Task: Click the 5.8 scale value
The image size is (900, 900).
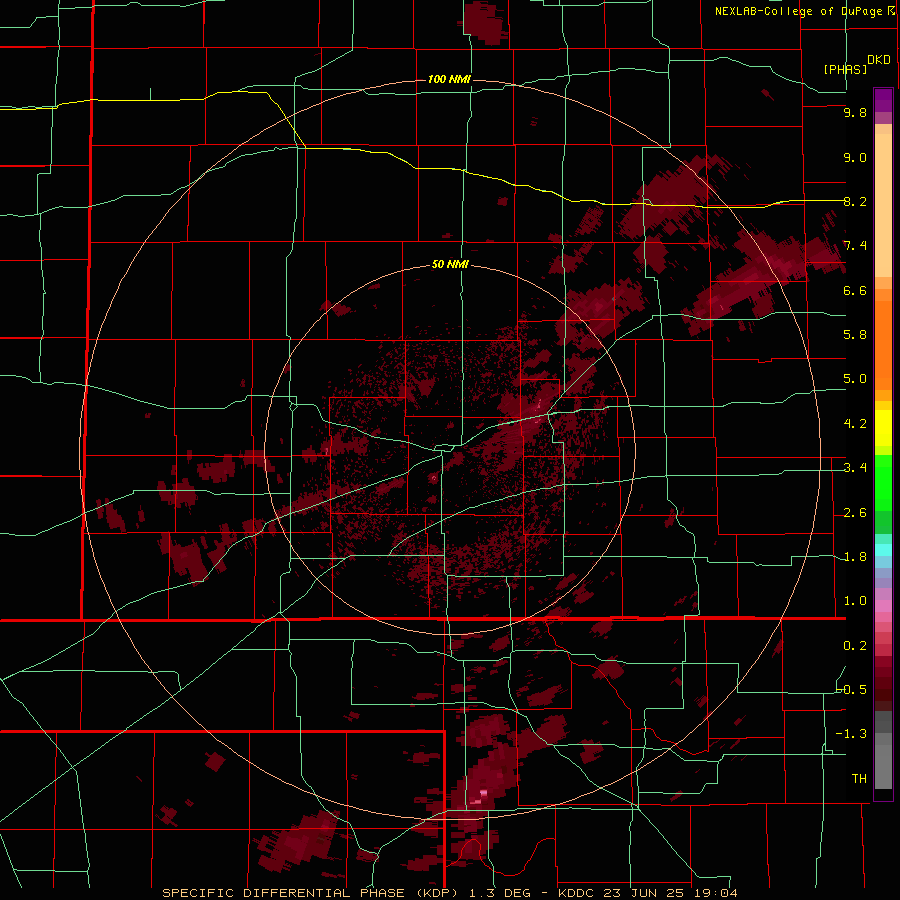Action: (x=855, y=335)
